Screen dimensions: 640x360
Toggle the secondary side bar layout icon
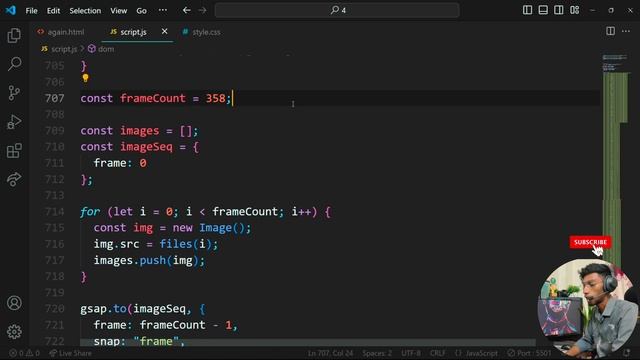coord(559,10)
